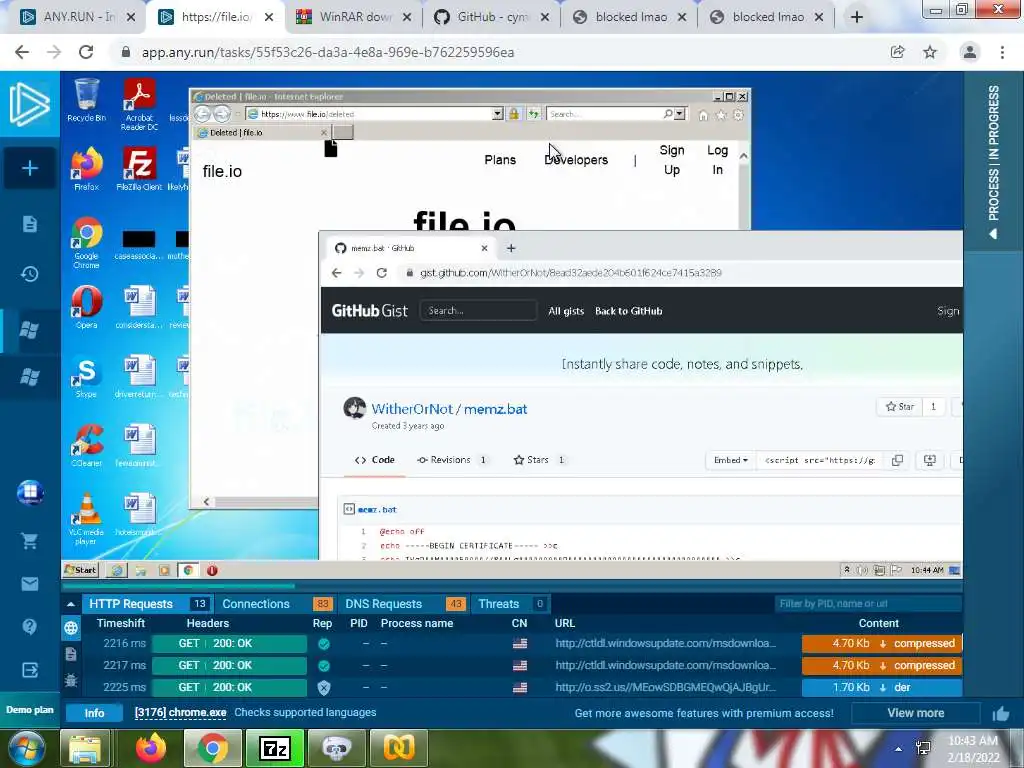
Task: Open a new tab in inner Chrome
Action: (511, 248)
